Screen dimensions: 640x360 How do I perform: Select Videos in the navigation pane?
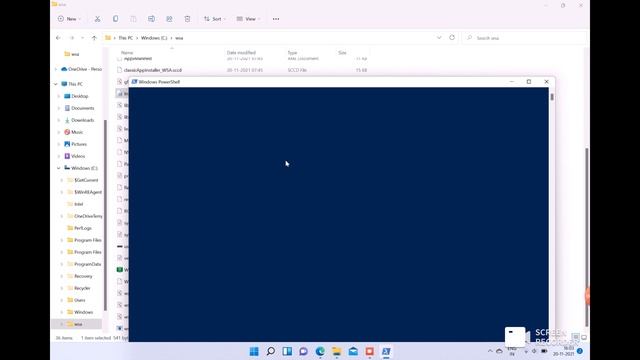[78, 156]
